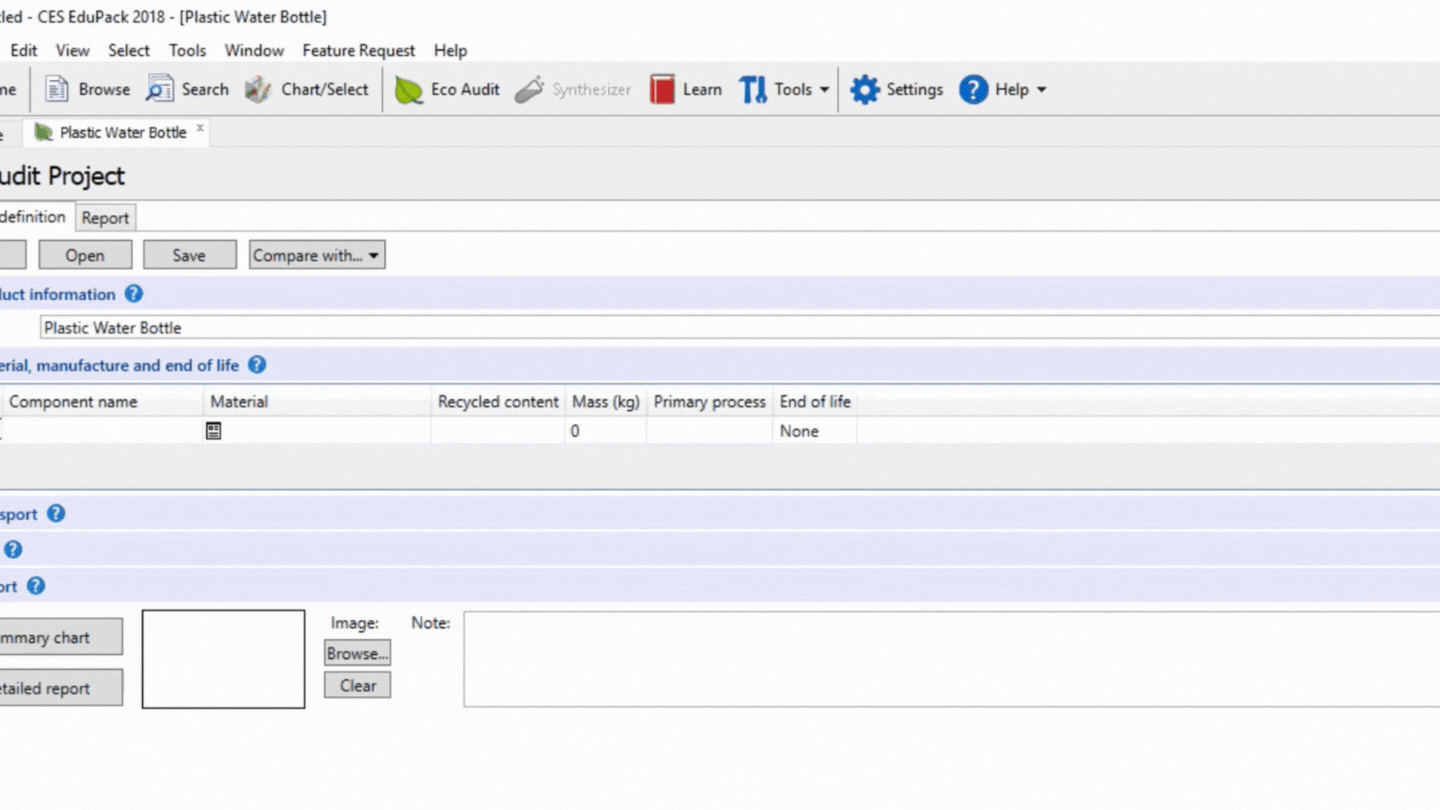Screen dimensions: 1440x810
Task: Open the Window menu
Action: tap(254, 50)
